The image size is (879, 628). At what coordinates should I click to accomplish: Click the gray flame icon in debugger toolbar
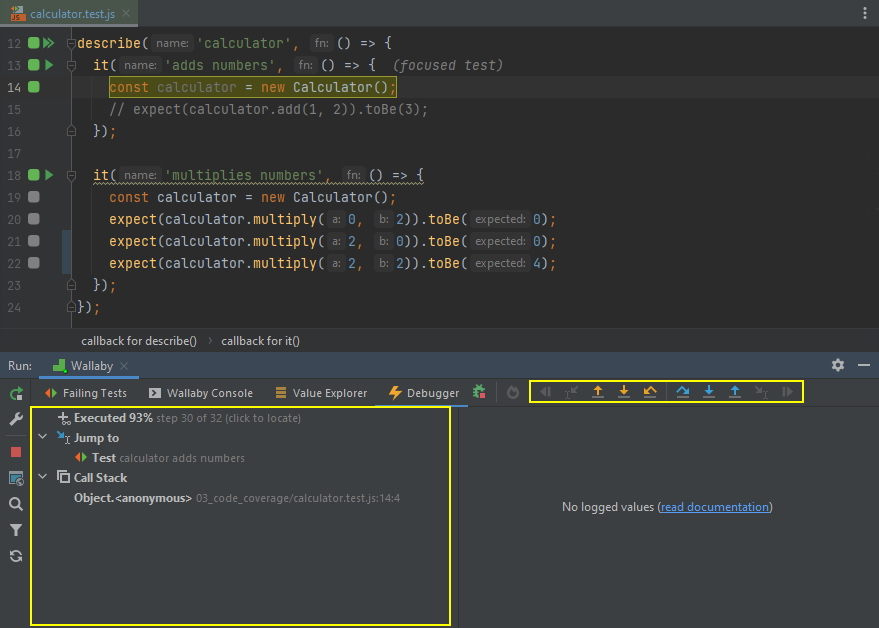[513, 392]
